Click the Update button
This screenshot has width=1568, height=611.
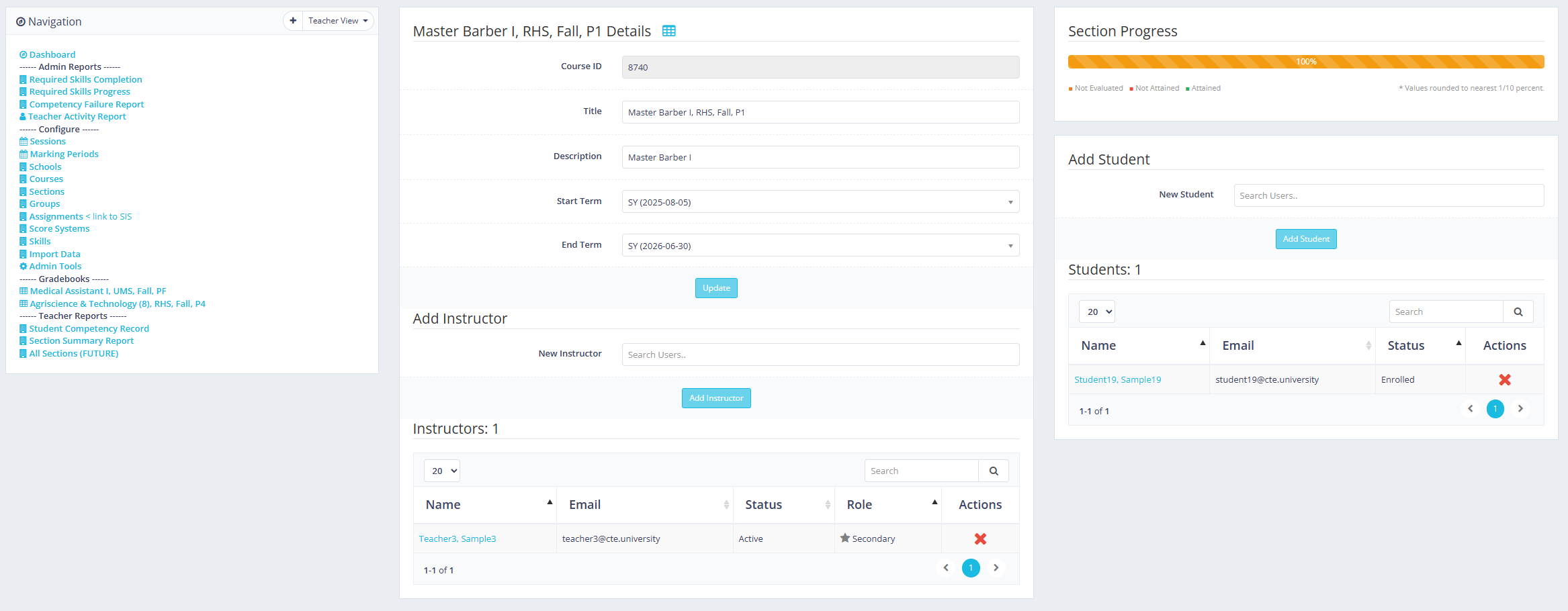pyautogui.click(x=716, y=288)
